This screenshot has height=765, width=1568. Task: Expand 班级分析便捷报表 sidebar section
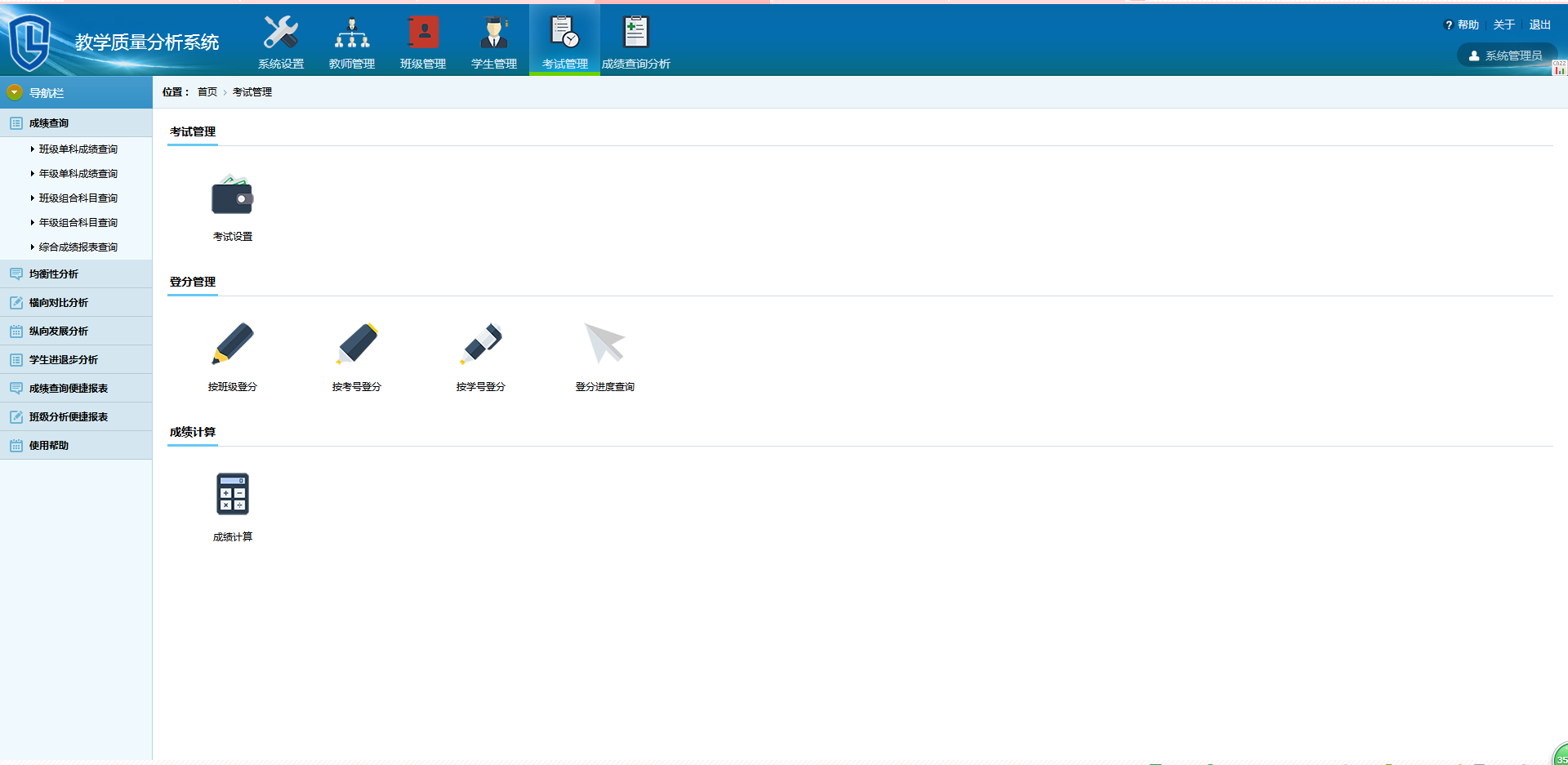click(76, 417)
